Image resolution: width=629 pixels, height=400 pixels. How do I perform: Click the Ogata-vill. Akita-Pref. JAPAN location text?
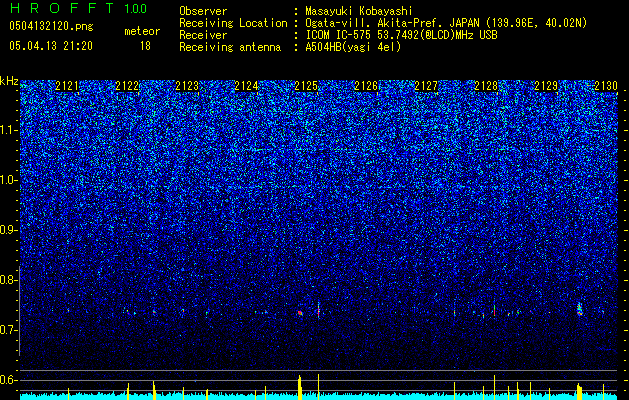tap(446, 23)
